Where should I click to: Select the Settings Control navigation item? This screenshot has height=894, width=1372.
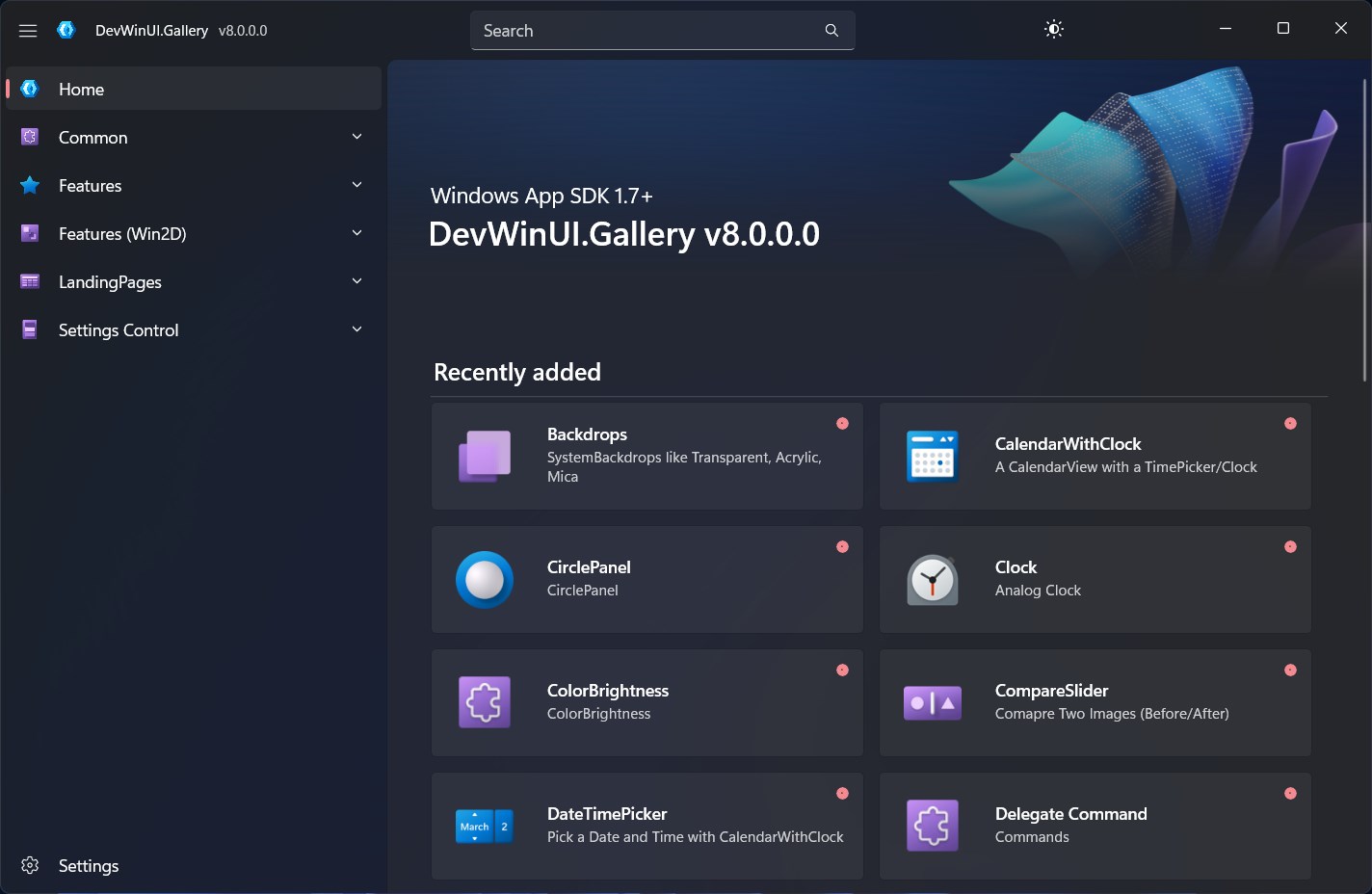pos(194,329)
